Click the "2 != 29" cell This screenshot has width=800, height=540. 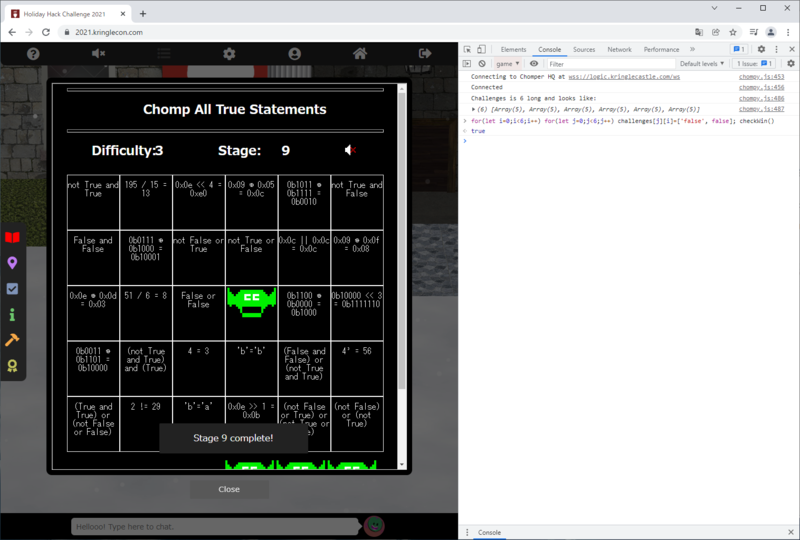[146, 424]
